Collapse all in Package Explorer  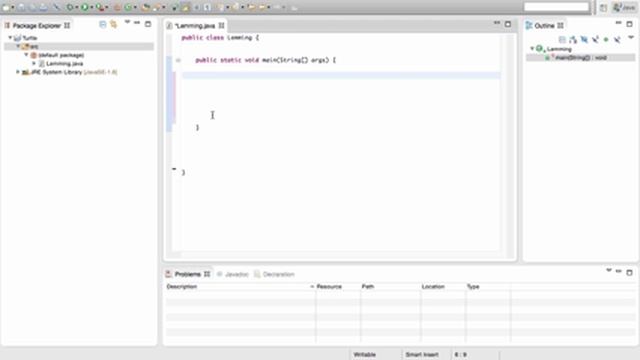(x=102, y=24)
